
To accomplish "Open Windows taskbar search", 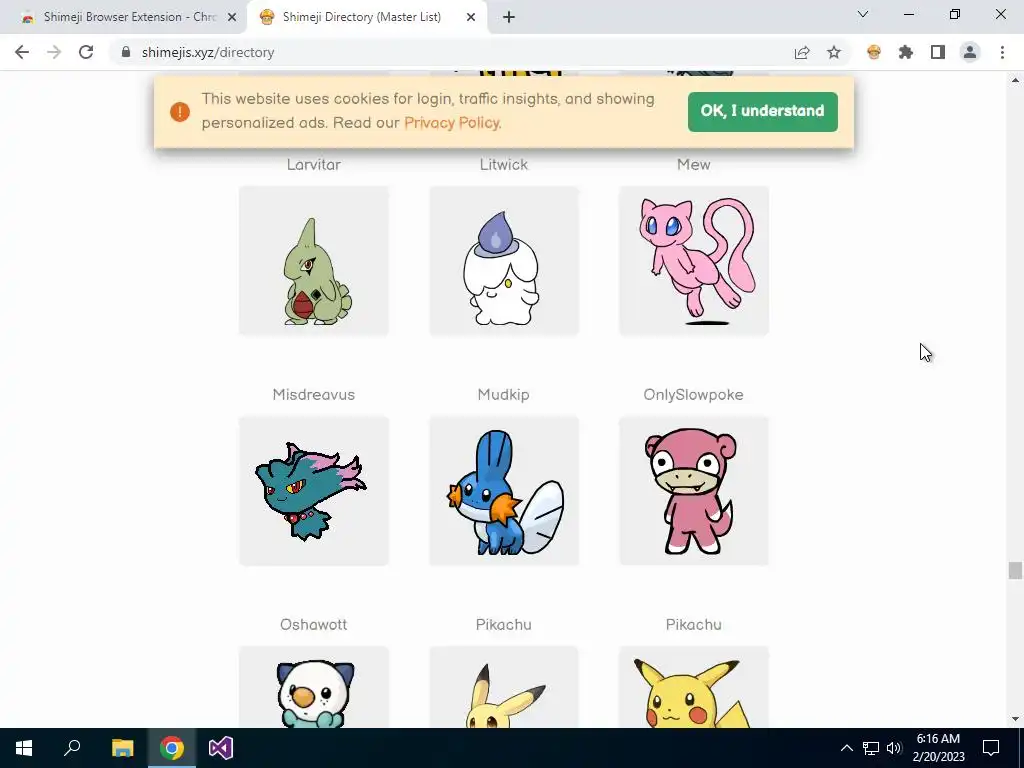I will [72, 748].
